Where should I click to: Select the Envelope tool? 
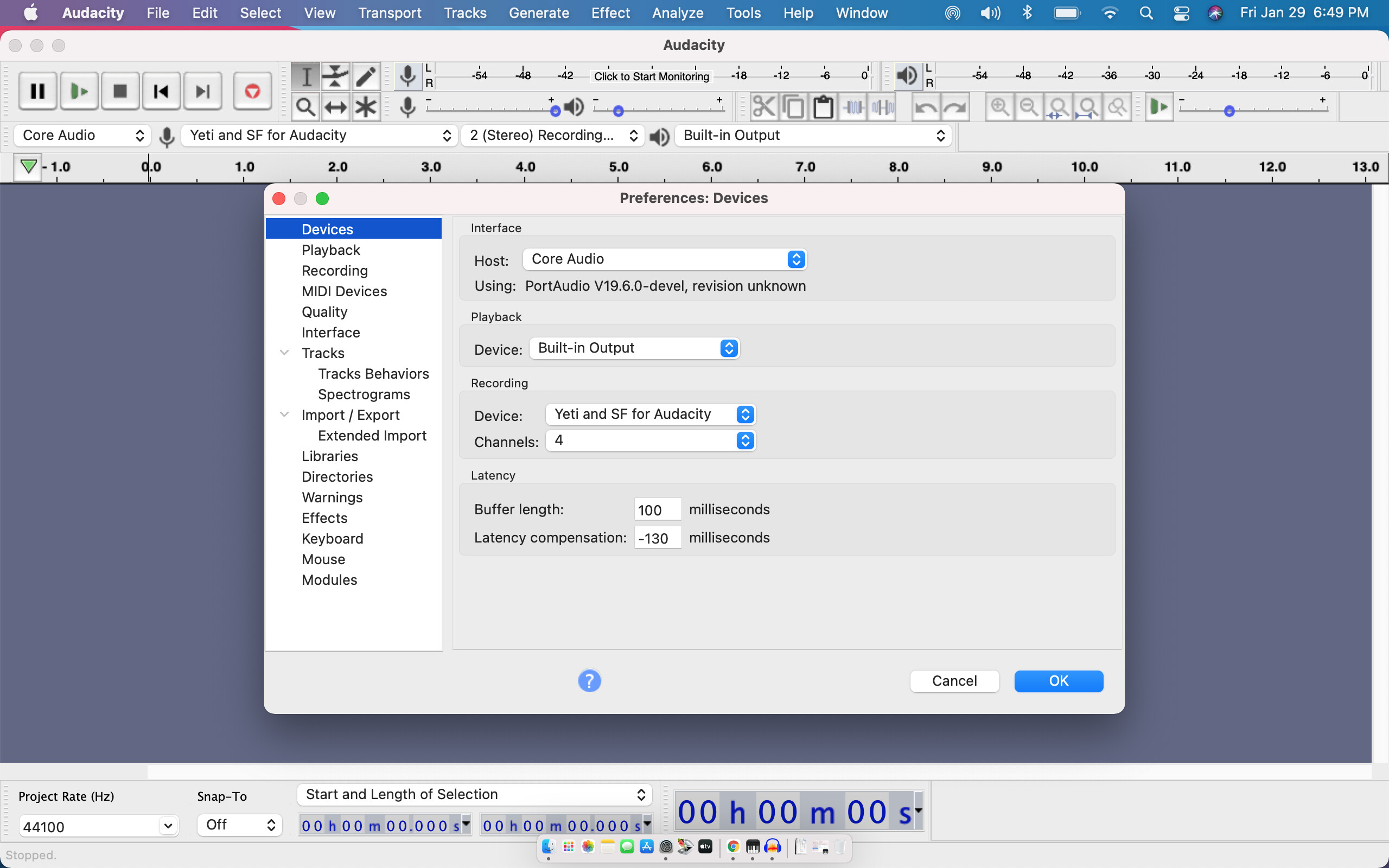(x=336, y=76)
